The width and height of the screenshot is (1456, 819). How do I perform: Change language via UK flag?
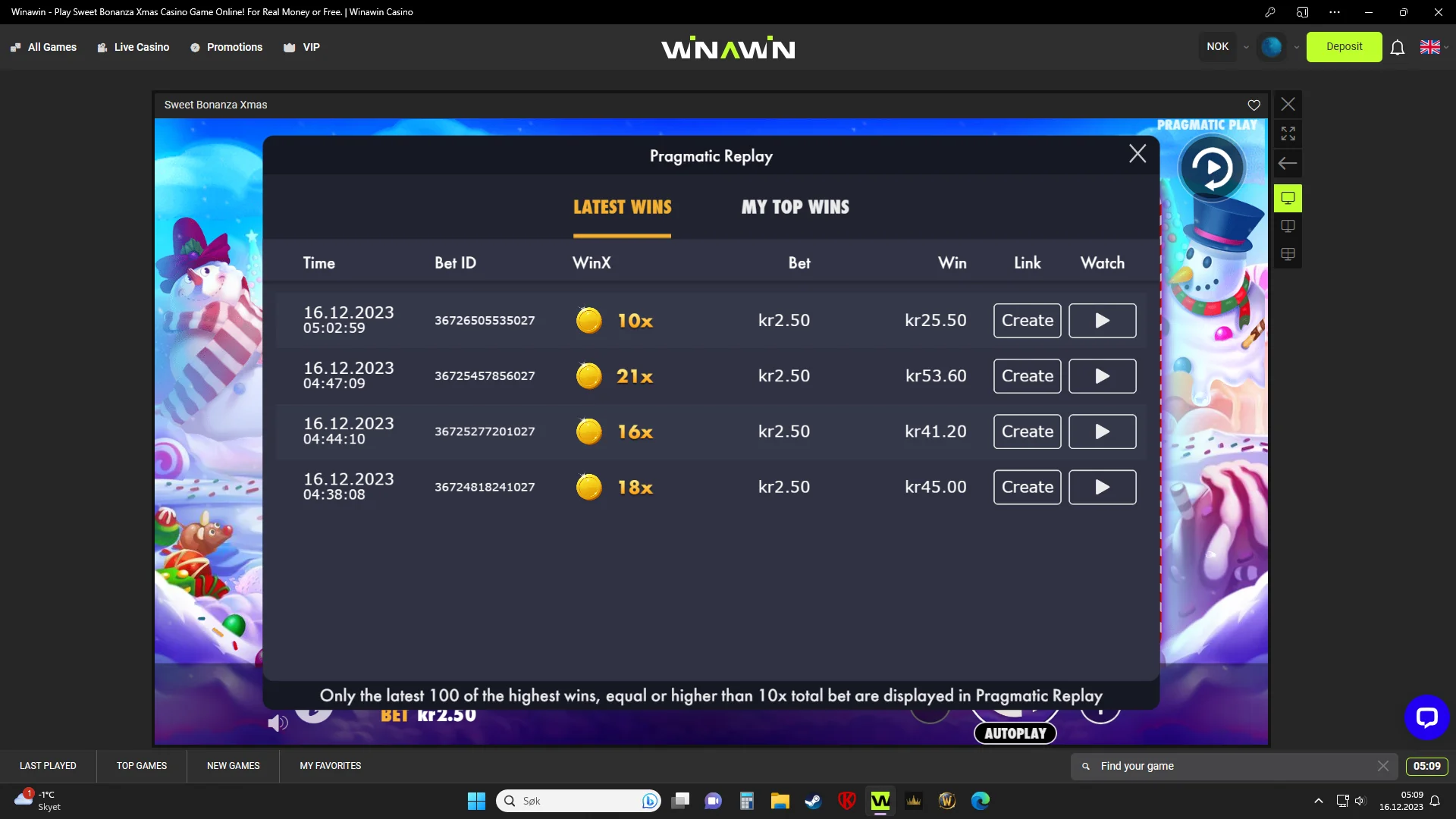pos(1430,47)
